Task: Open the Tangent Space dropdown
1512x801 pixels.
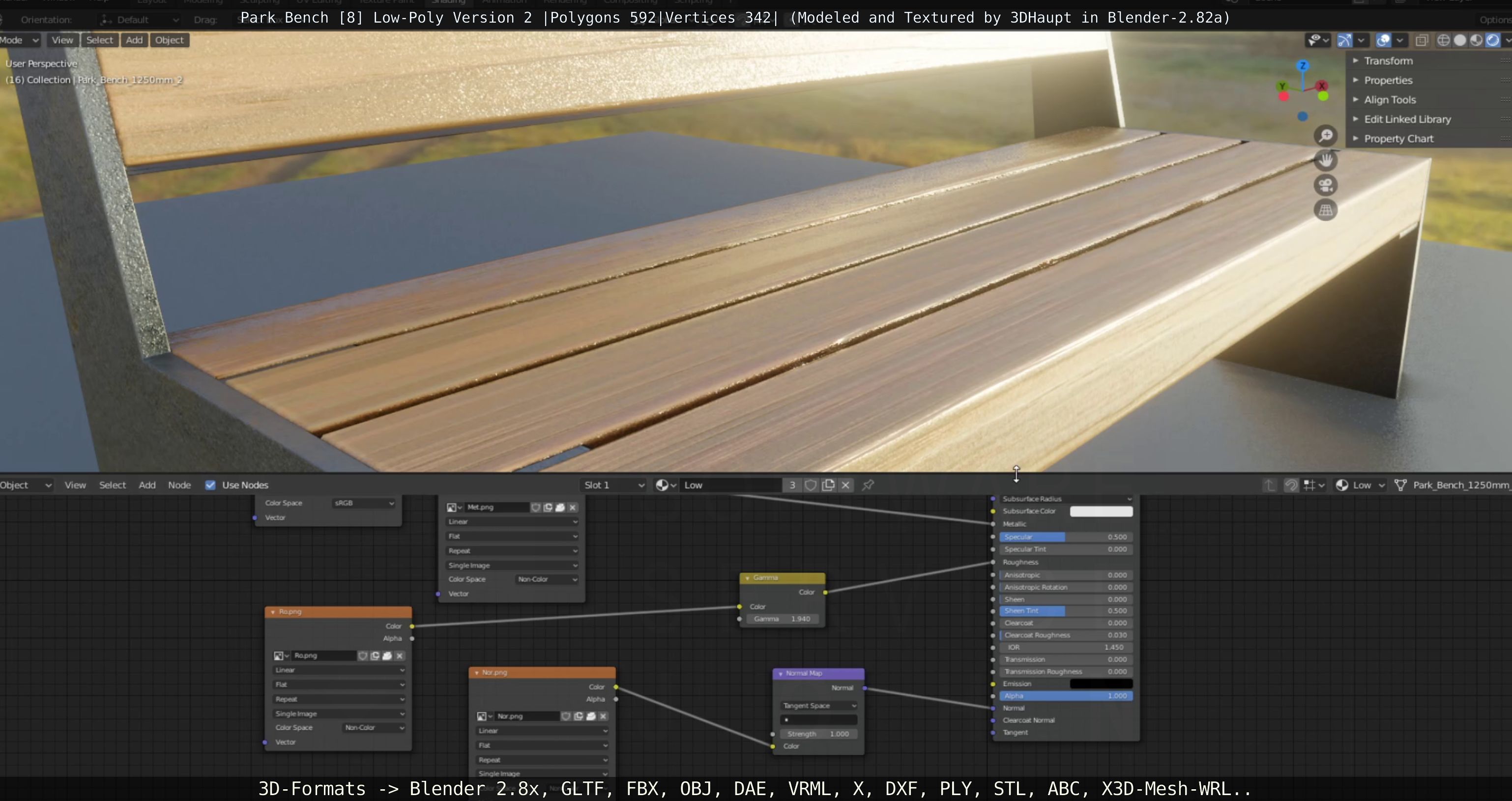Action: pyautogui.click(x=819, y=705)
